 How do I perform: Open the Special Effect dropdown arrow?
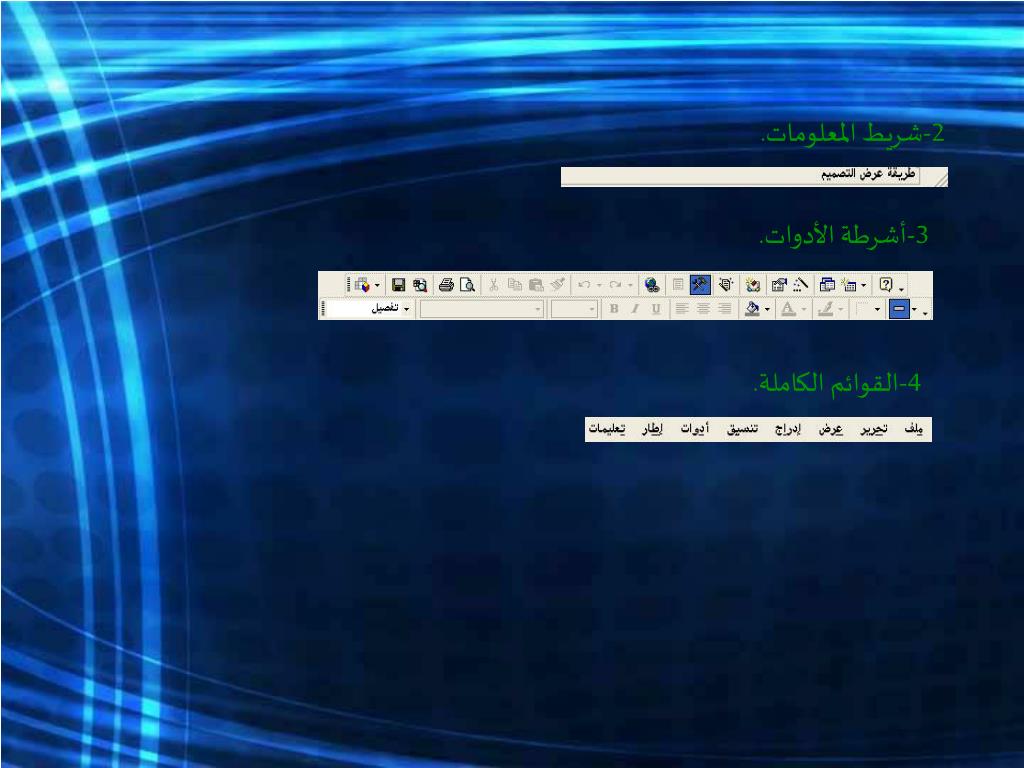[x=914, y=310]
